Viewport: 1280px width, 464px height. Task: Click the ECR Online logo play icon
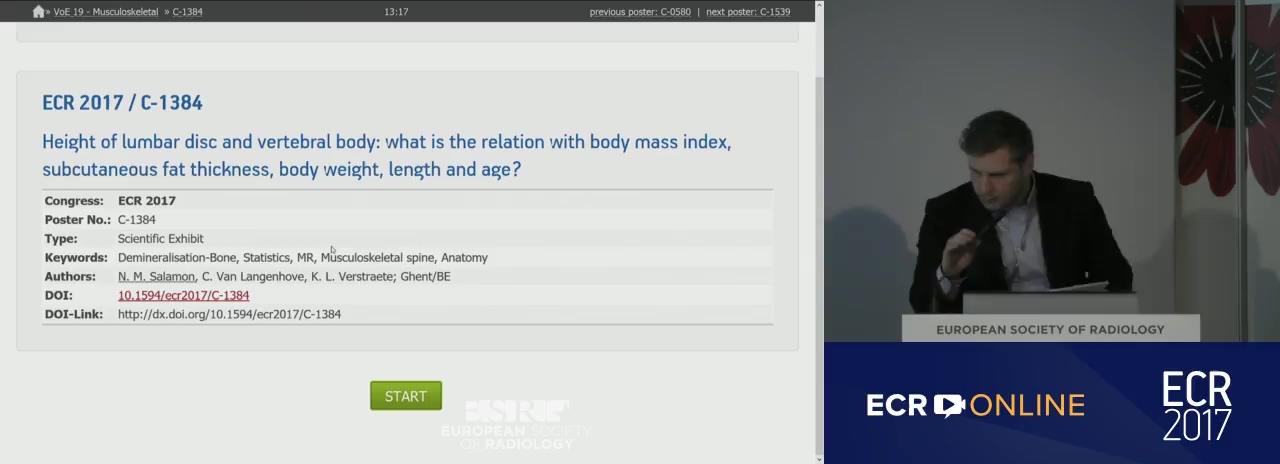pos(949,405)
